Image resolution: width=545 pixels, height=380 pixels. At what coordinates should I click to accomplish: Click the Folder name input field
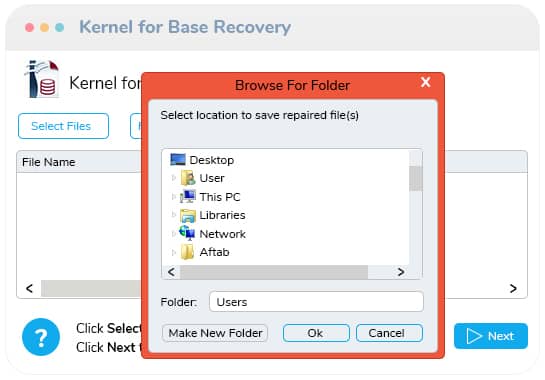point(316,301)
